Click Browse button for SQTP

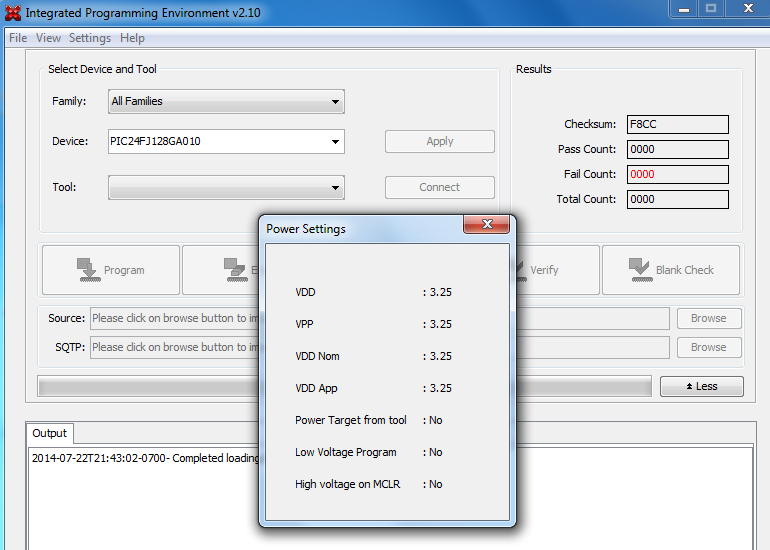(x=709, y=347)
